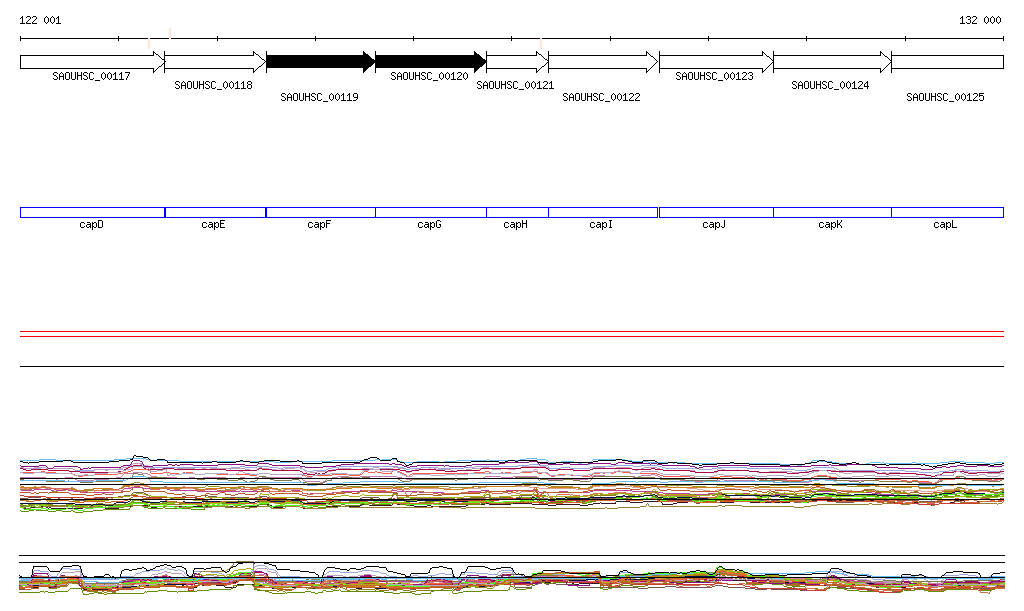Click the capI annotation box

602,212
